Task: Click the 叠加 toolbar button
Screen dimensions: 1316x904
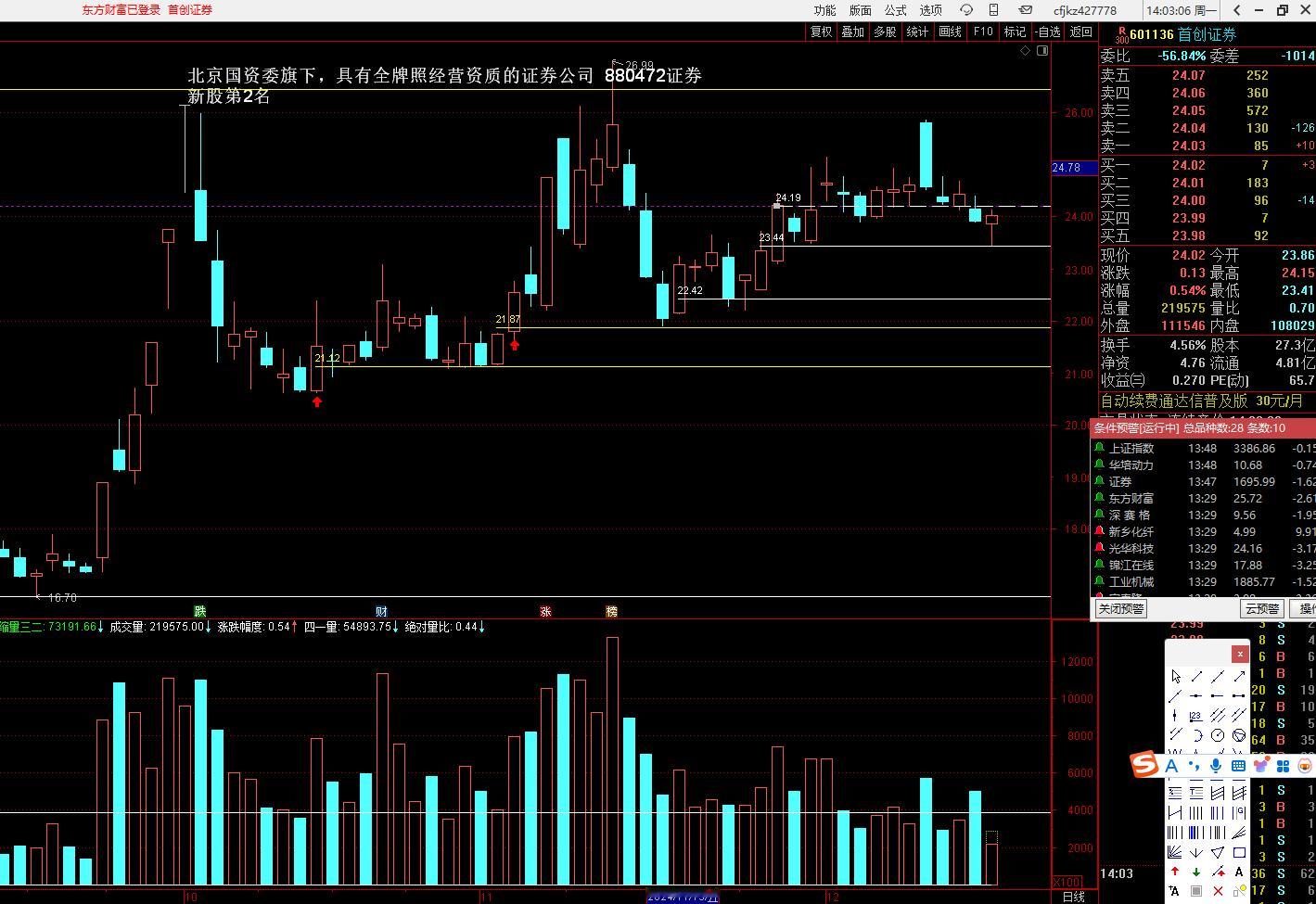Action: point(852,32)
